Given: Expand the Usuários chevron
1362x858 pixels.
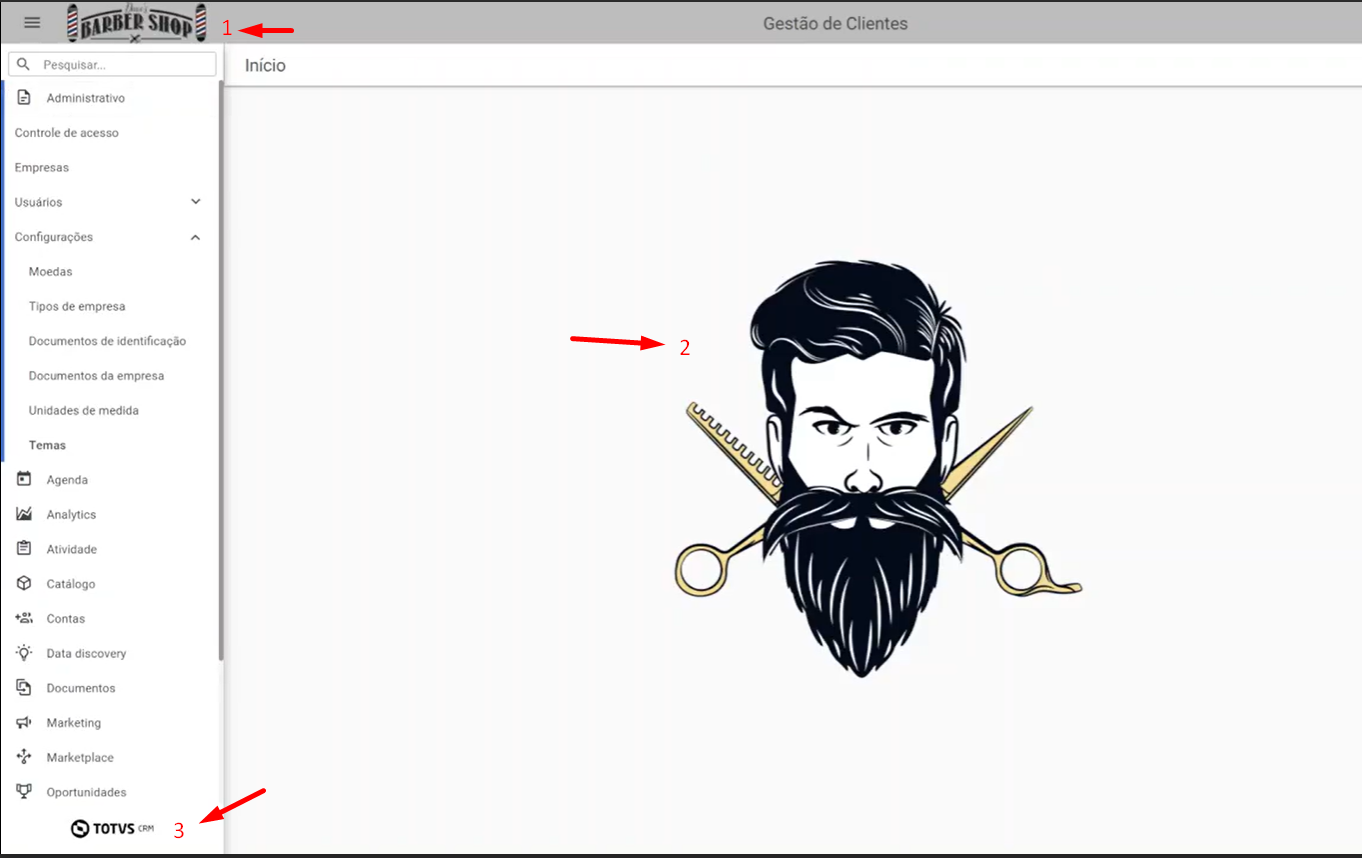Looking at the screenshot, I should point(195,202).
